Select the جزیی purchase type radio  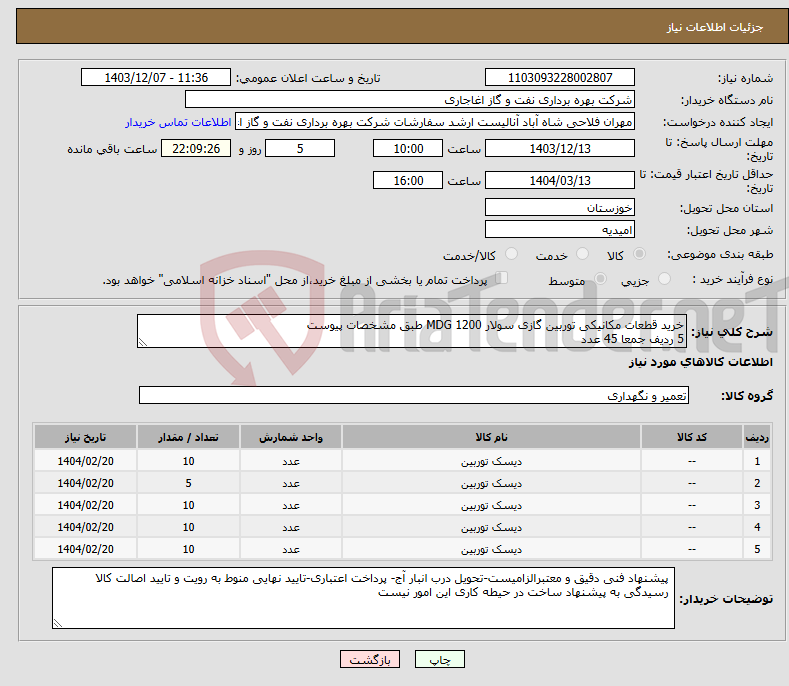[664, 278]
